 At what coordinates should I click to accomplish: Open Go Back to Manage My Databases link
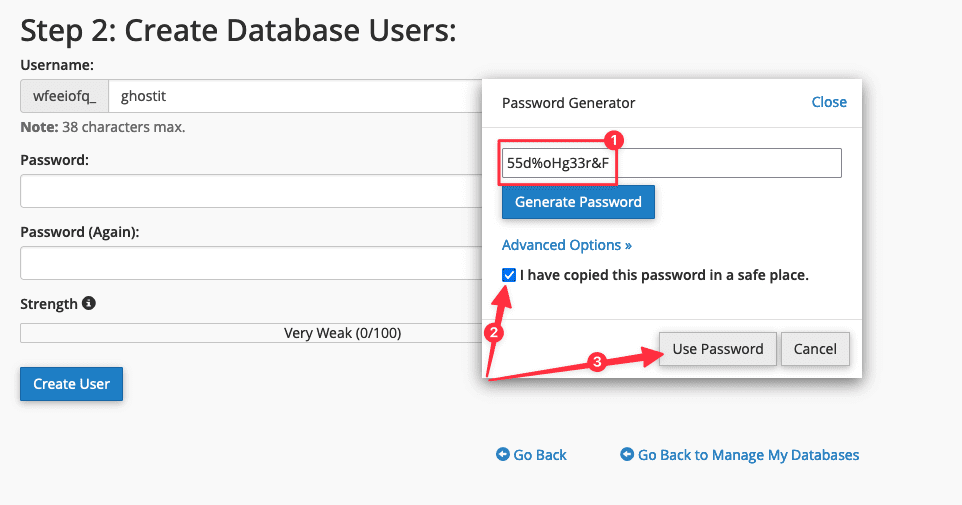748,455
